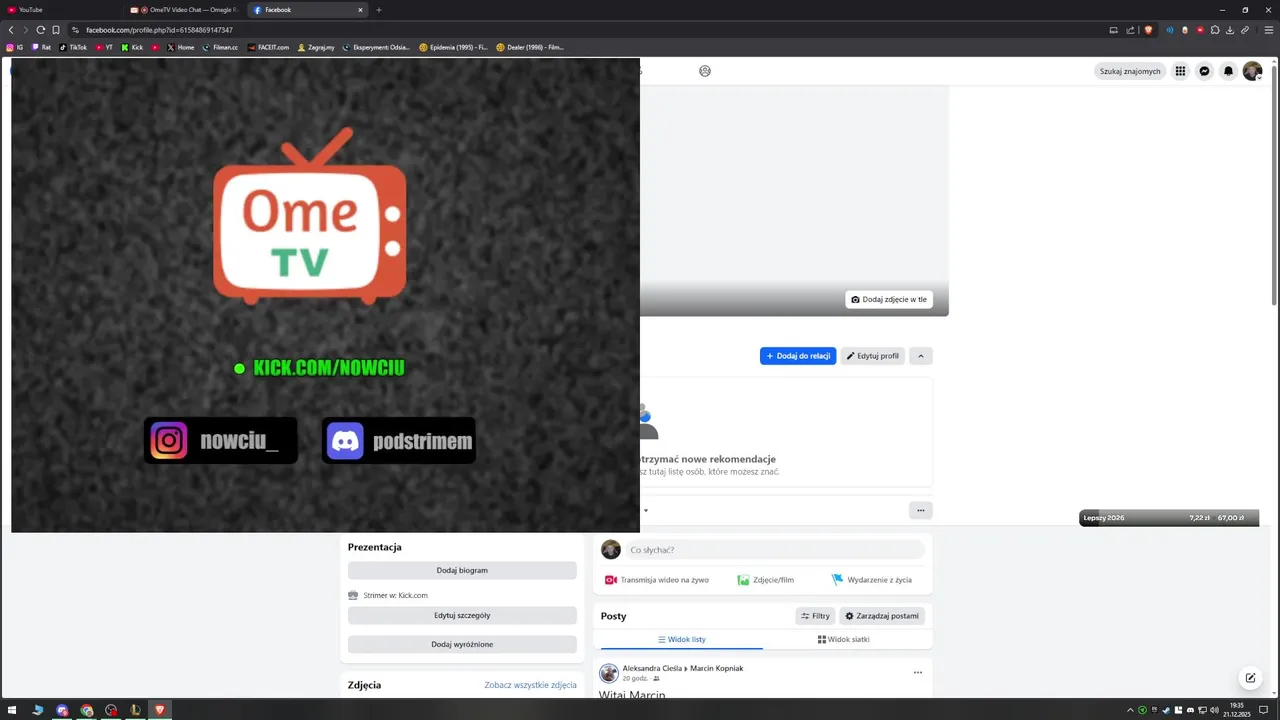Open a new browser tab
The width and height of the screenshot is (1280, 720).
pos(379,10)
